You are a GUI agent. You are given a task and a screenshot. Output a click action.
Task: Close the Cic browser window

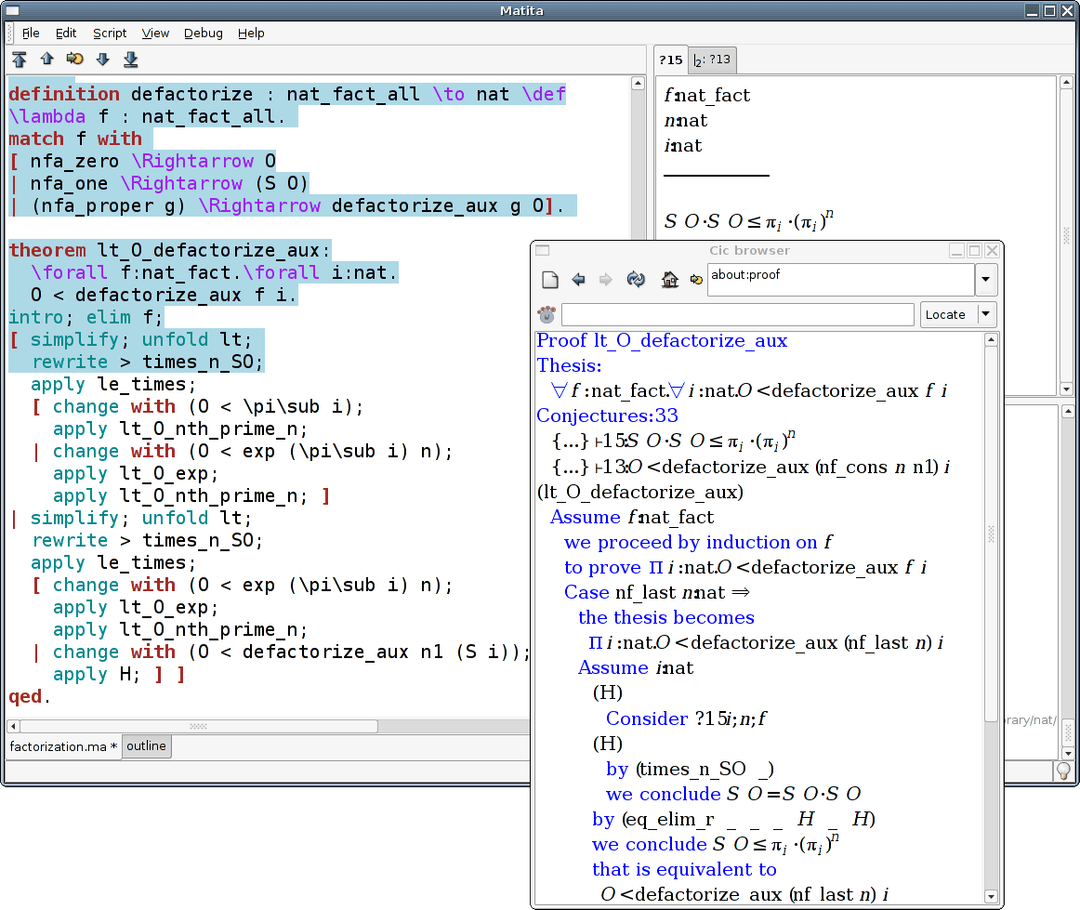click(992, 251)
